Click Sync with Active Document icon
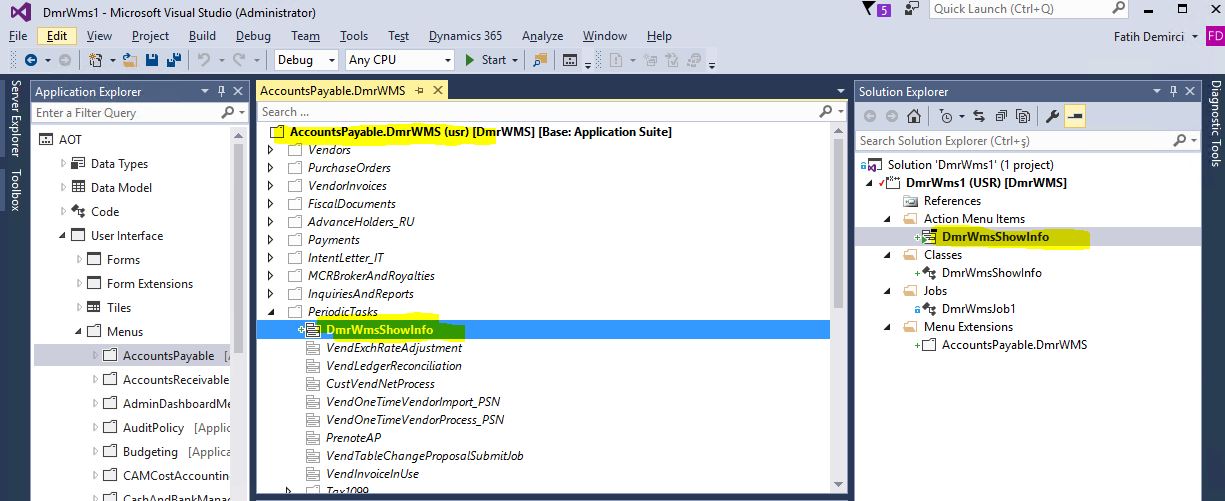This screenshot has width=1225, height=501. click(x=978, y=116)
